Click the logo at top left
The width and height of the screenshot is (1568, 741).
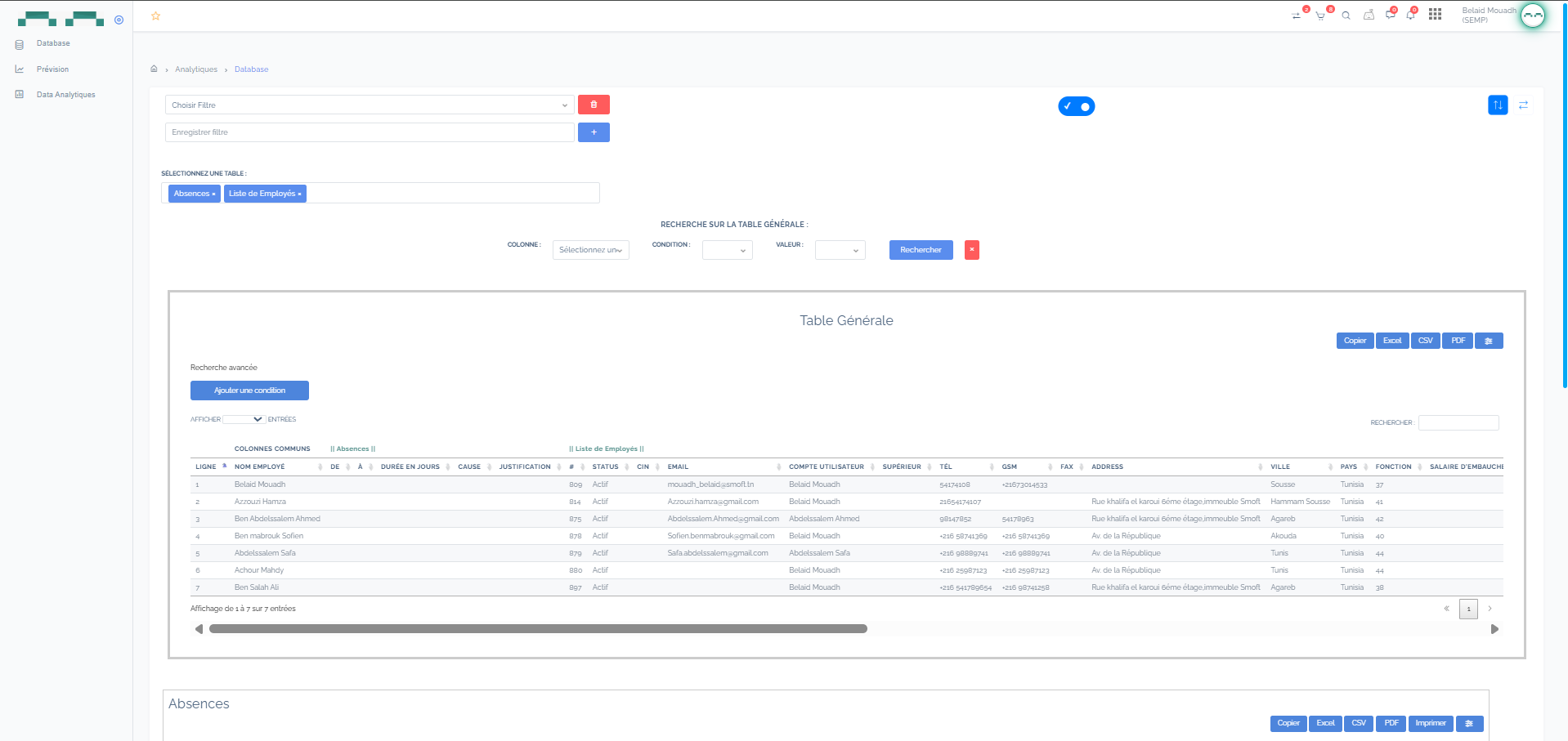coord(60,19)
